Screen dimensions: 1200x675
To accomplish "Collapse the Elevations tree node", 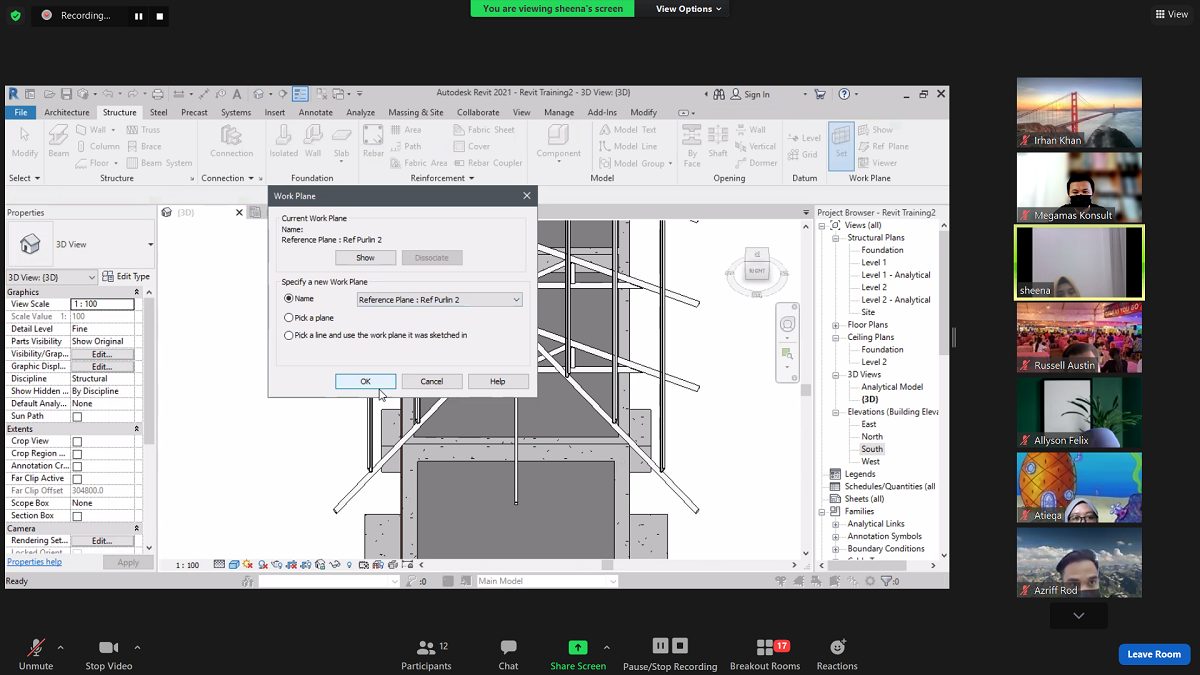I will coord(836,412).
